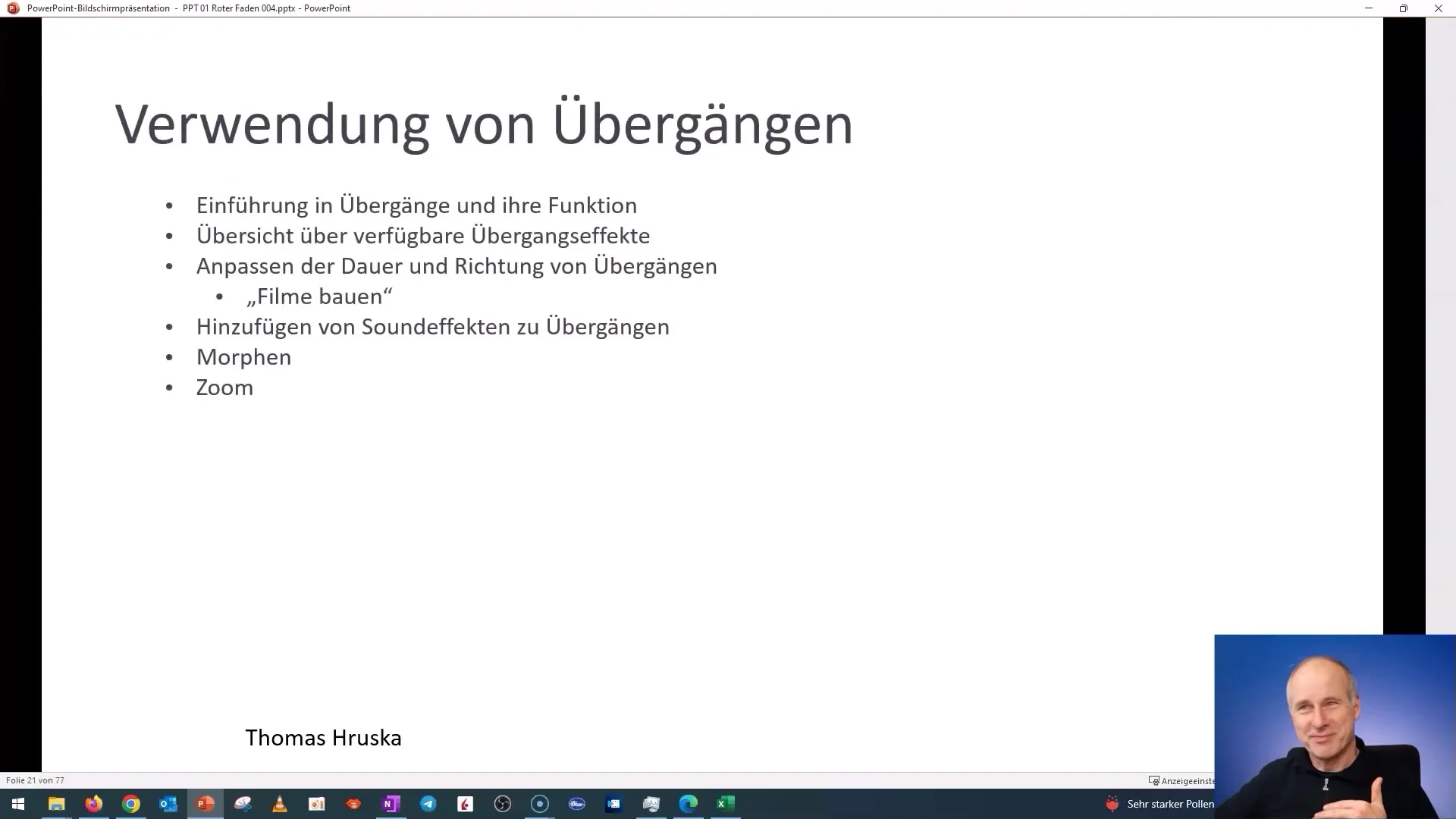Click bullet 'Anpassen der Dauer und Richtung'
Viewport: 1456px width, 819px height.
click(457, 266)
